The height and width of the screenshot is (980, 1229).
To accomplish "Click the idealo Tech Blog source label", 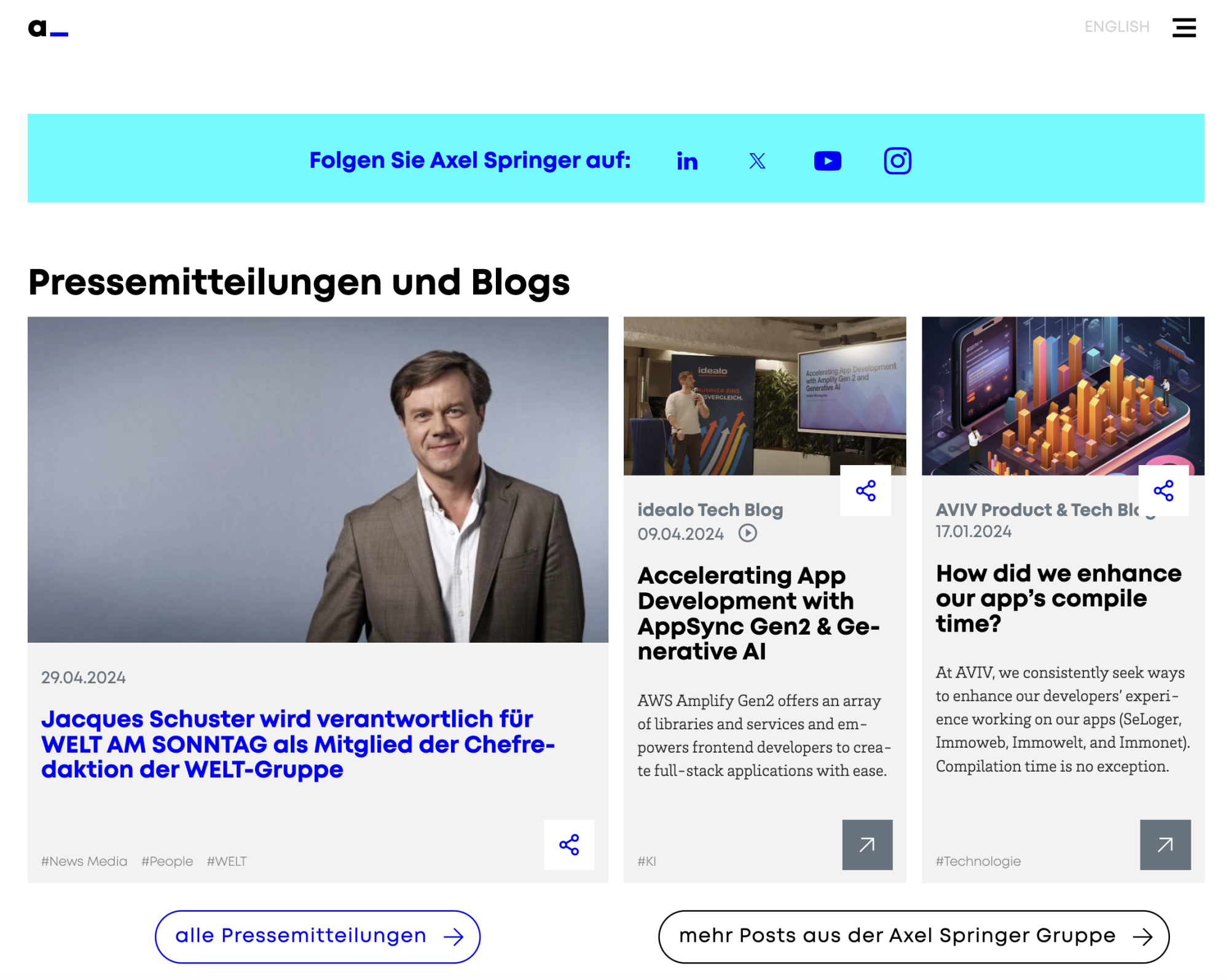I will (710, 509).
